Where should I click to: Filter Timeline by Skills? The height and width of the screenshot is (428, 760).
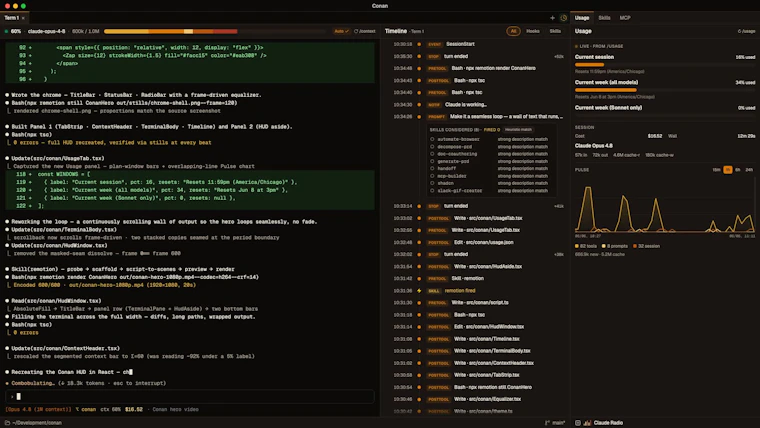(555, 31)
